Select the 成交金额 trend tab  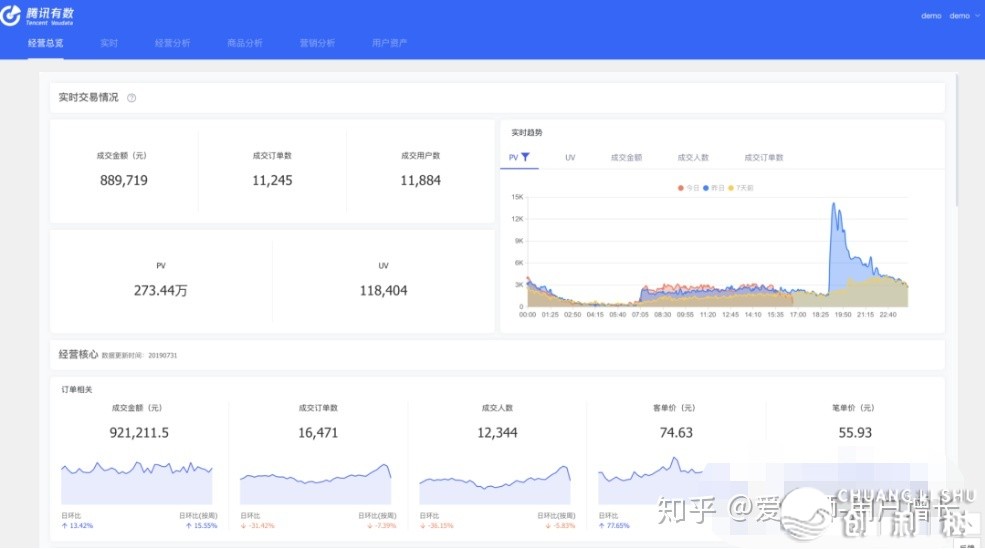tap(626, 158)
